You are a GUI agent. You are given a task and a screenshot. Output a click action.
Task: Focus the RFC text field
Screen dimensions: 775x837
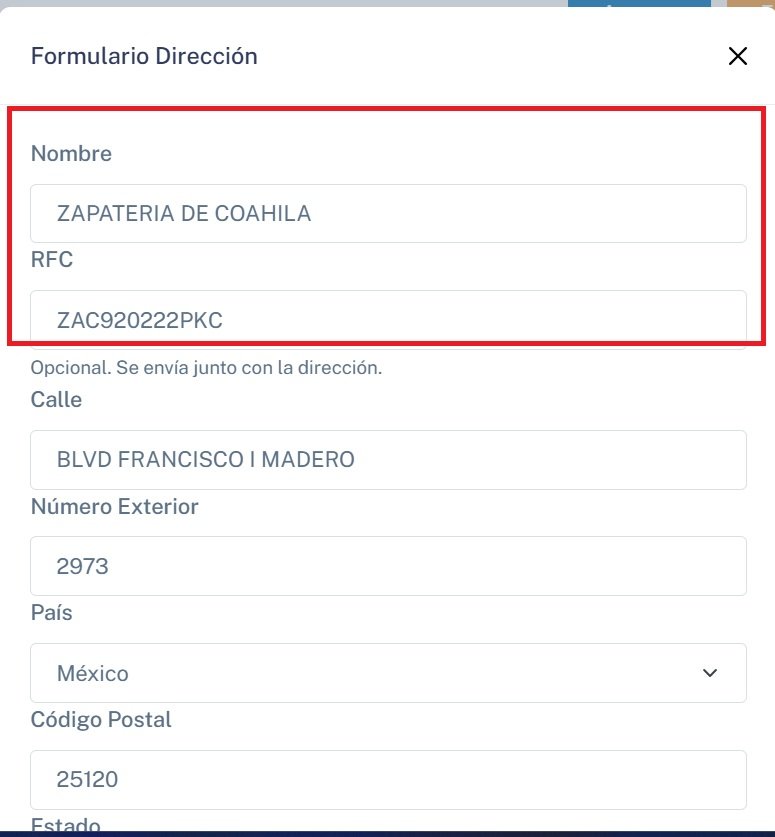pyautogui.click(x=388, y=319)
